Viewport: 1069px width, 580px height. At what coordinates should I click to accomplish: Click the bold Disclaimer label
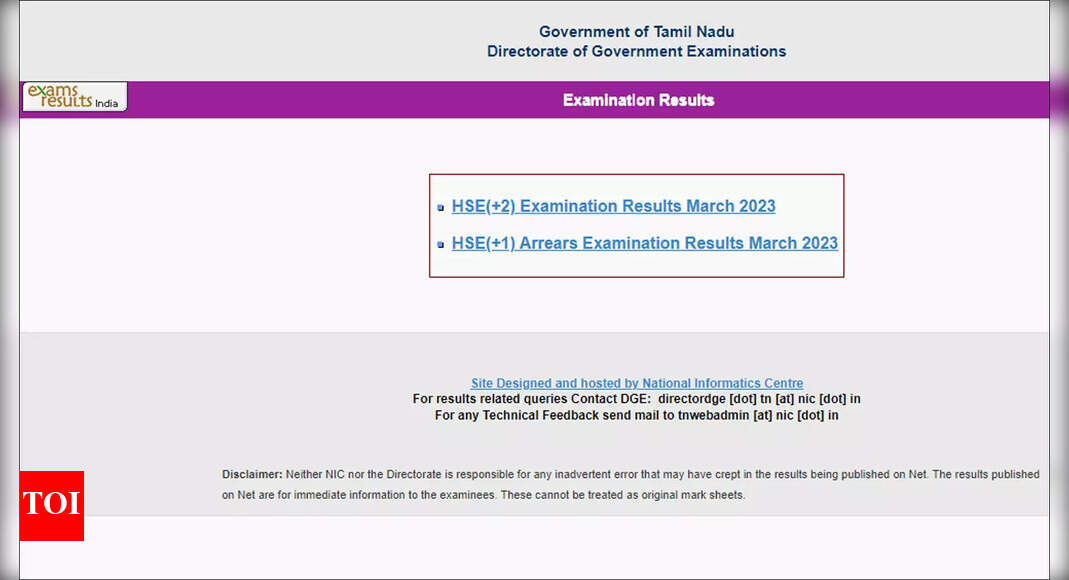point(252,474)
